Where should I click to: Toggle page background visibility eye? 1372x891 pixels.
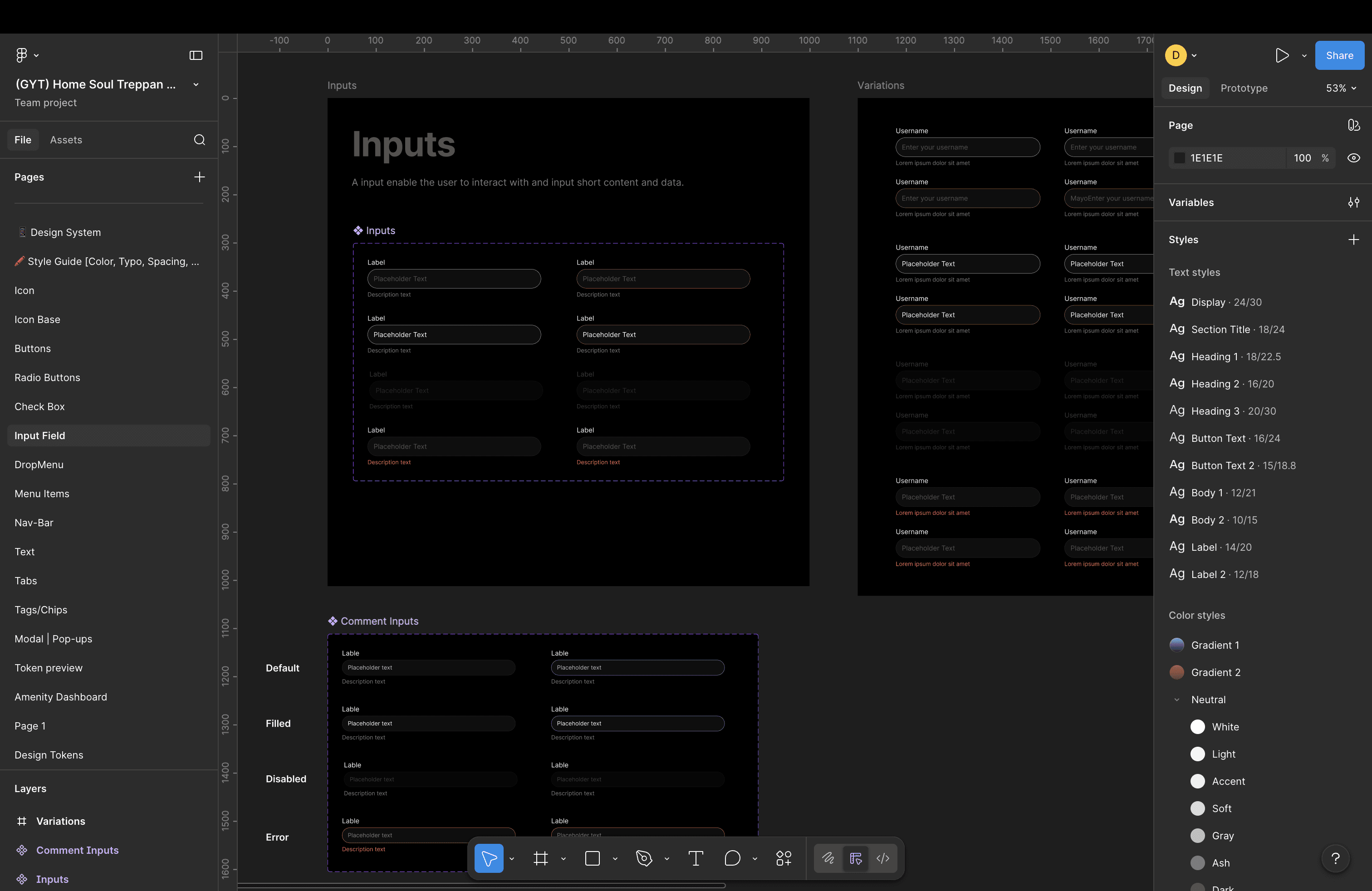(x=1353, y=158)
